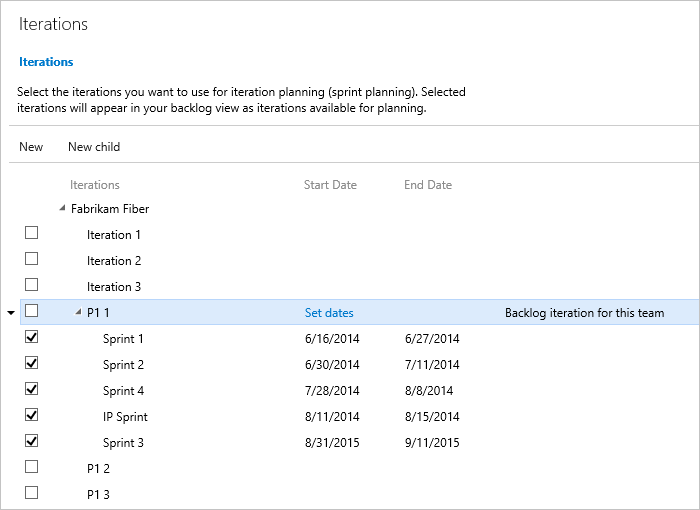The width and height of the screenshot is (700, 510).
Task: Tick the P1 1 checkbox
Action: [32, 311]
